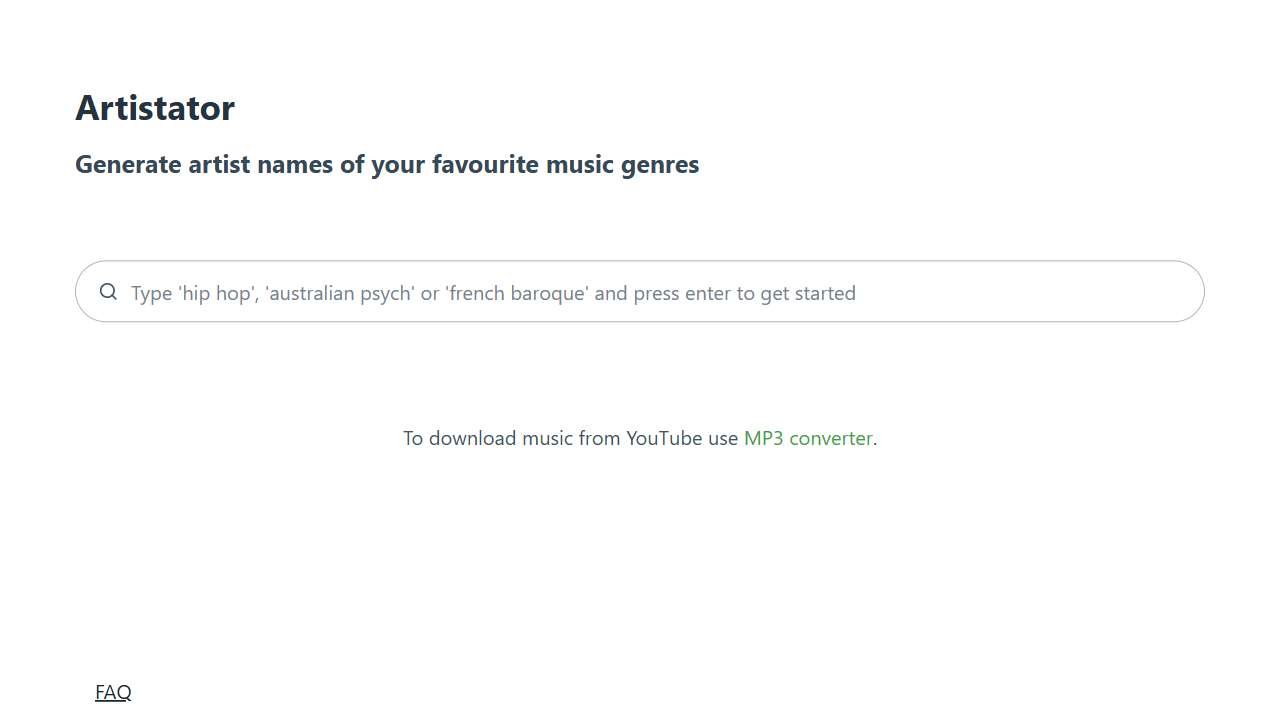Open the FAQ page link
1280x720 pixels.
coord(113,692)
